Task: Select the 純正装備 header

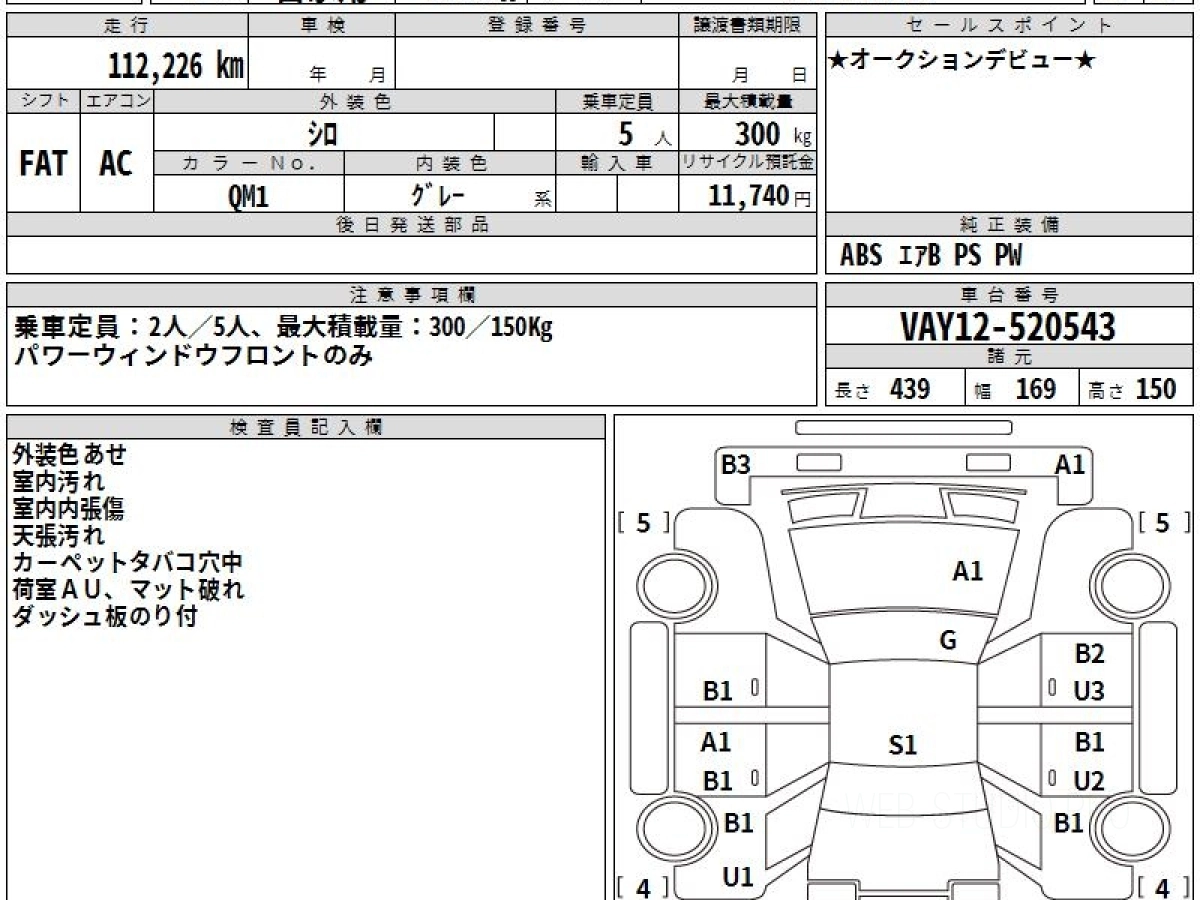Action: pos(1010,225)
